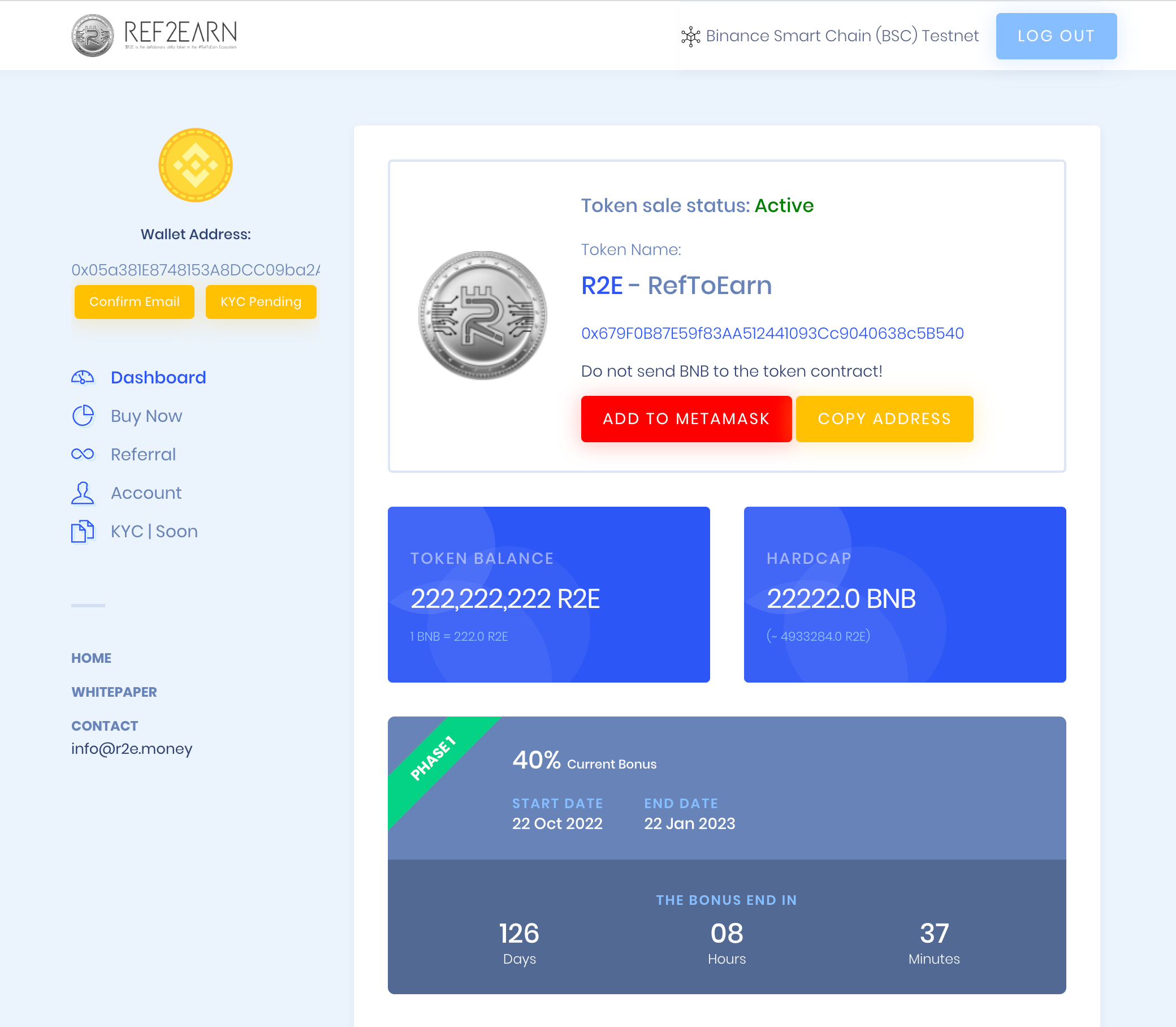The height and width of the screenshot is (1027, 1176).
Task: Click the yellow BNB wallet avatar icon
Action: pos(195,165)
